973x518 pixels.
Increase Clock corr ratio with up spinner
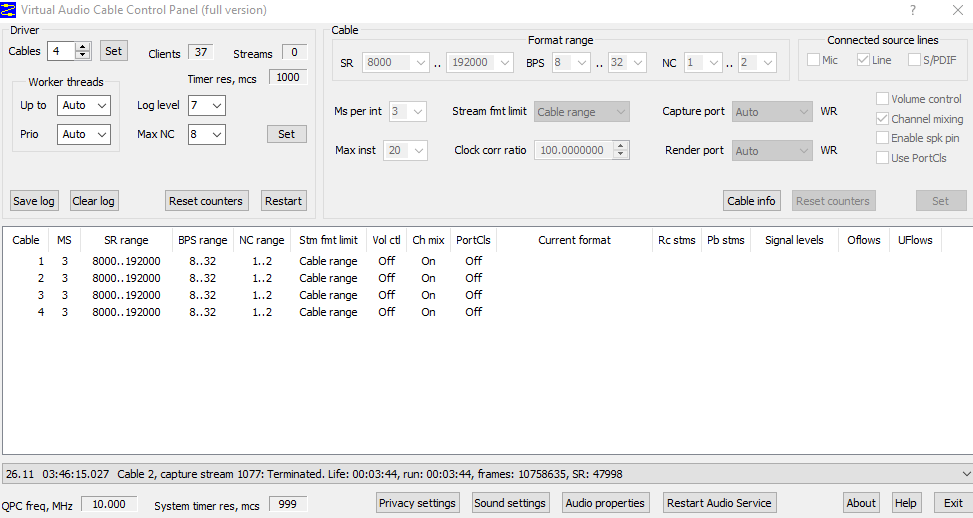point(621,146)
